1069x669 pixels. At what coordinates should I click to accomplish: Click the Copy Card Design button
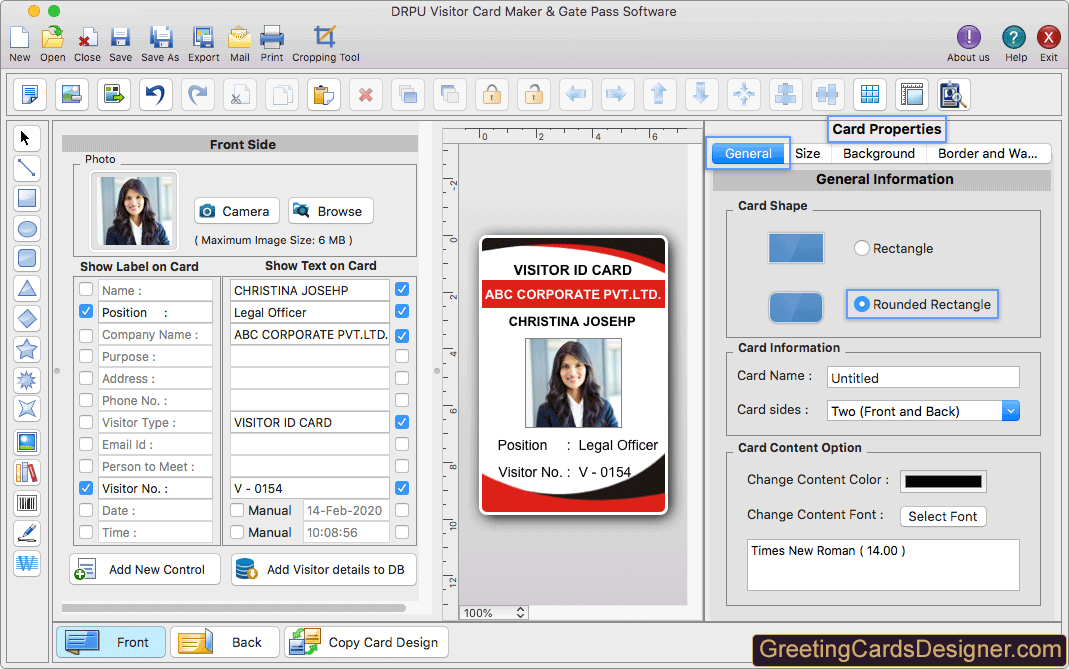tap(367, 642)
